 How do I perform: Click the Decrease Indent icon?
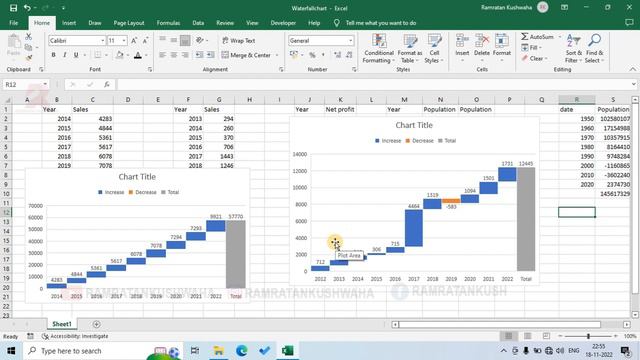coord(199,55)
